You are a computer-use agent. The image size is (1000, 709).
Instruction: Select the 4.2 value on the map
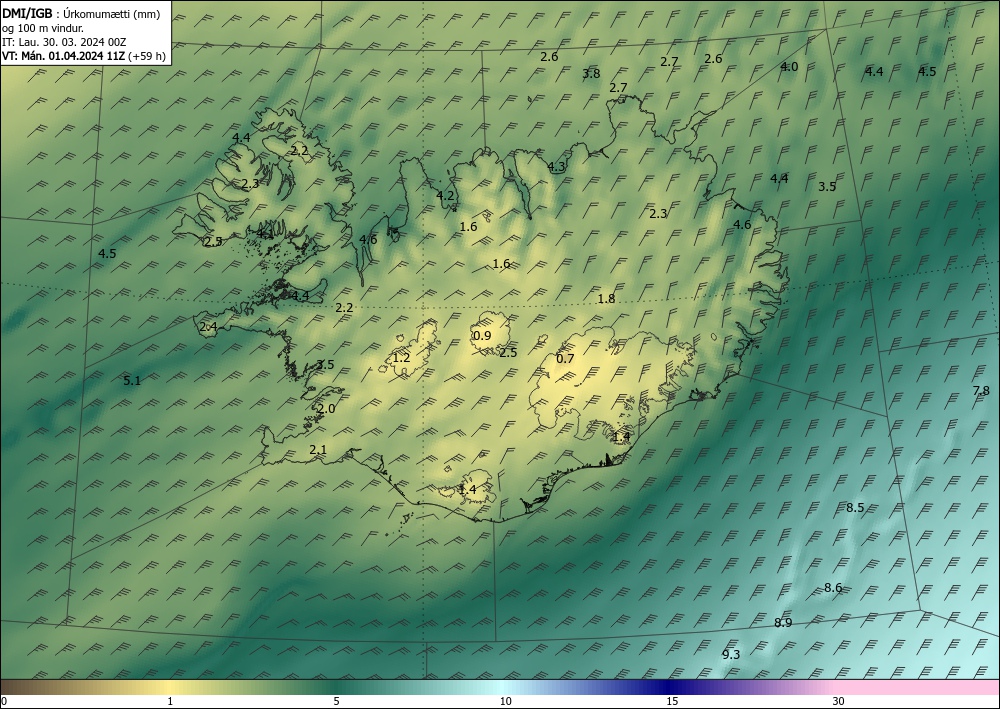tap(445, 196)
